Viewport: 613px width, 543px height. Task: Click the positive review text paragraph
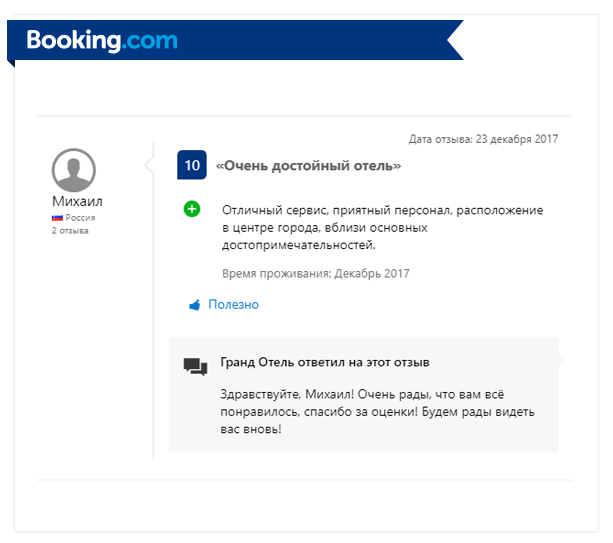click(382, 228)
